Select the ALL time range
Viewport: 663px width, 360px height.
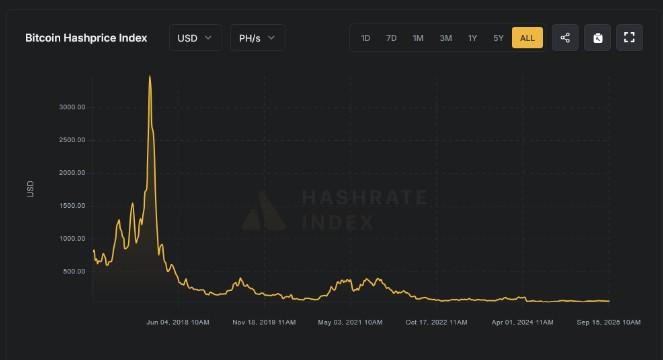[x=527, y=38]
